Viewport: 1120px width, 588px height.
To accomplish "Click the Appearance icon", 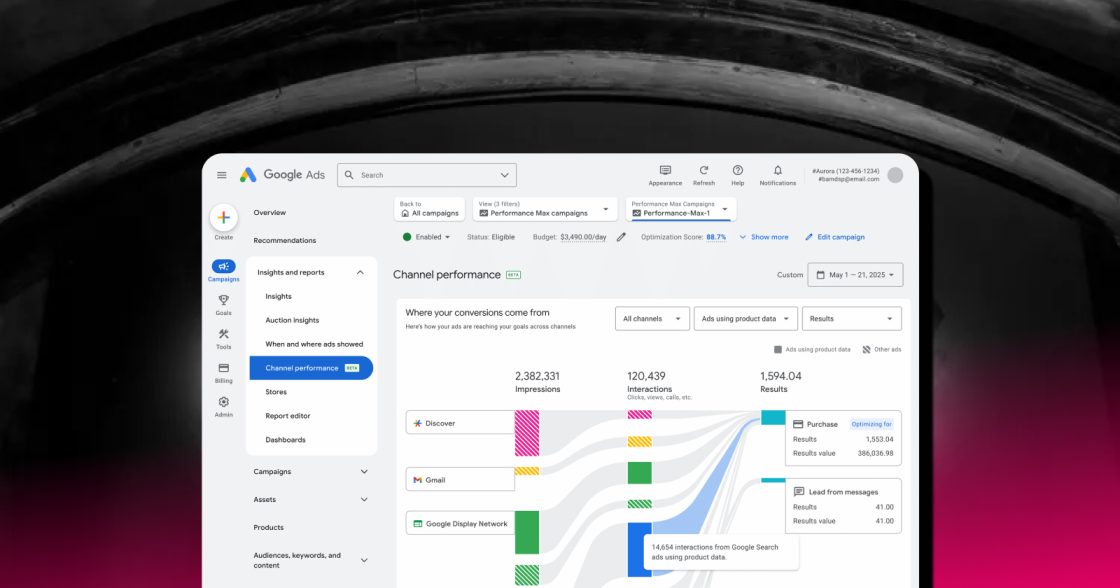I will (665, 170).
